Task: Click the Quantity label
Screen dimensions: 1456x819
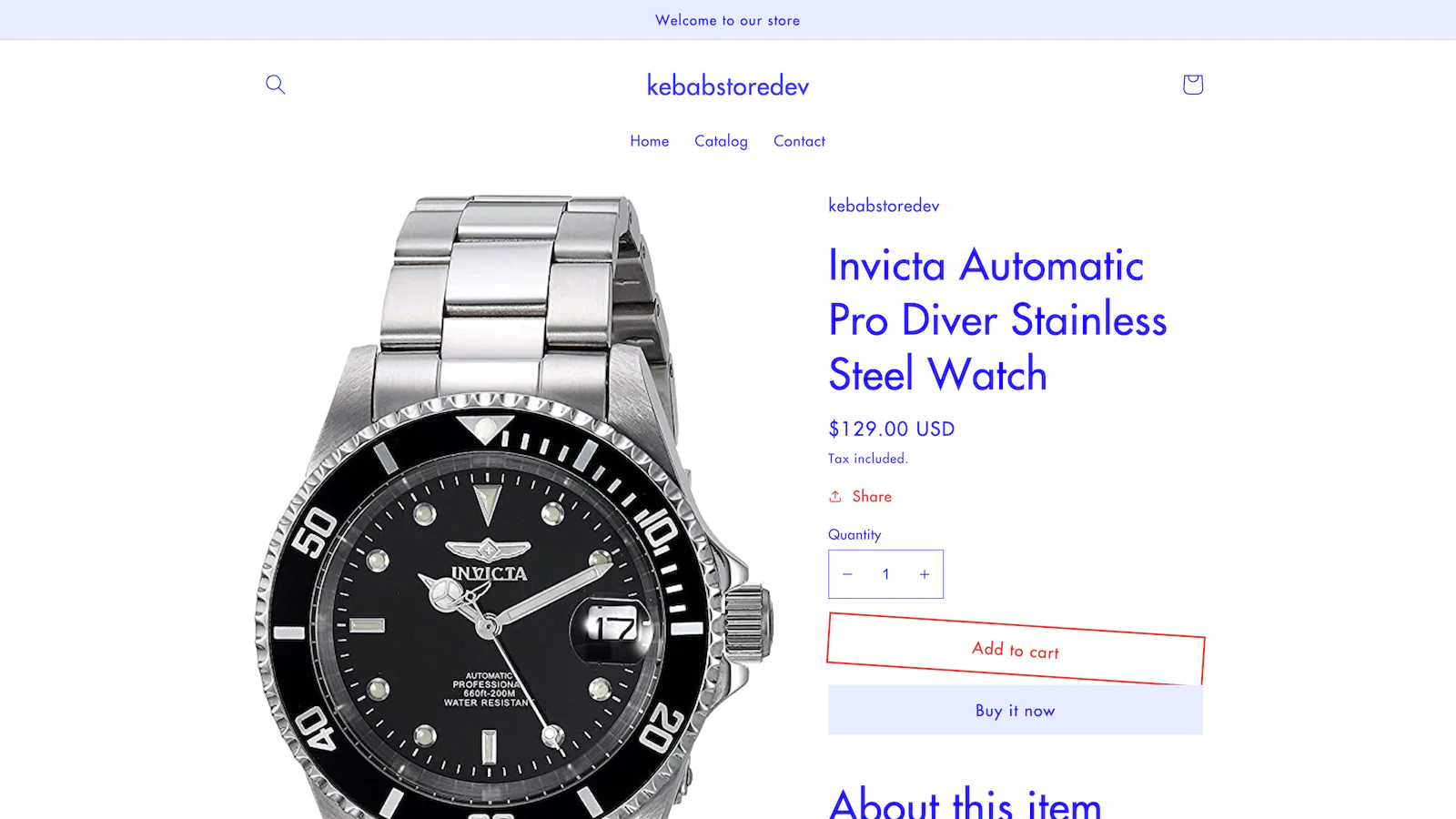Action: 854,535
